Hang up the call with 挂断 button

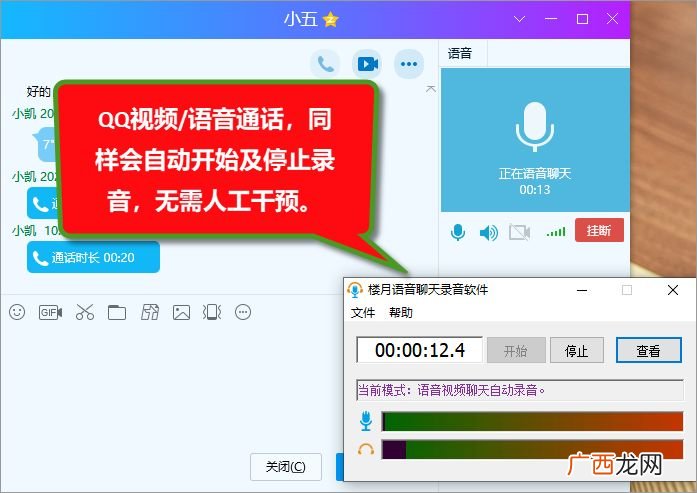point(599,230)
